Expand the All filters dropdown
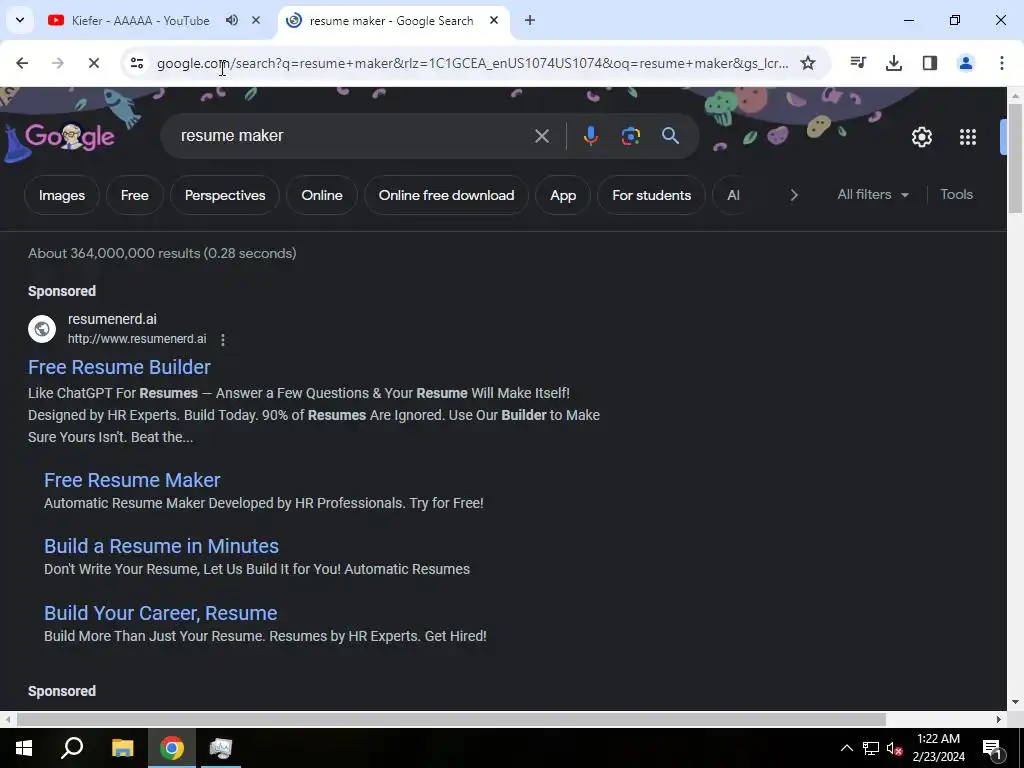The height and width of the screenshot is (768, 1024). click(x=873, y=195)
